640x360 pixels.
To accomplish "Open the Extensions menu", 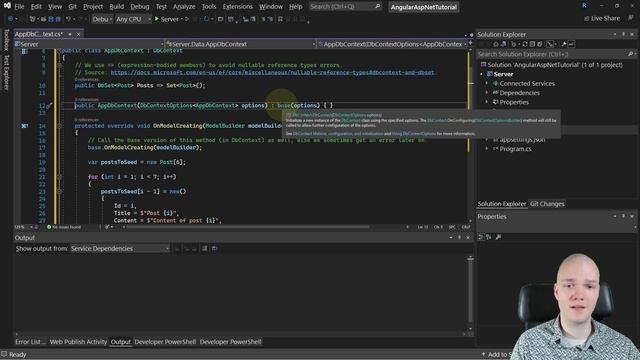I will pos(238,7).
